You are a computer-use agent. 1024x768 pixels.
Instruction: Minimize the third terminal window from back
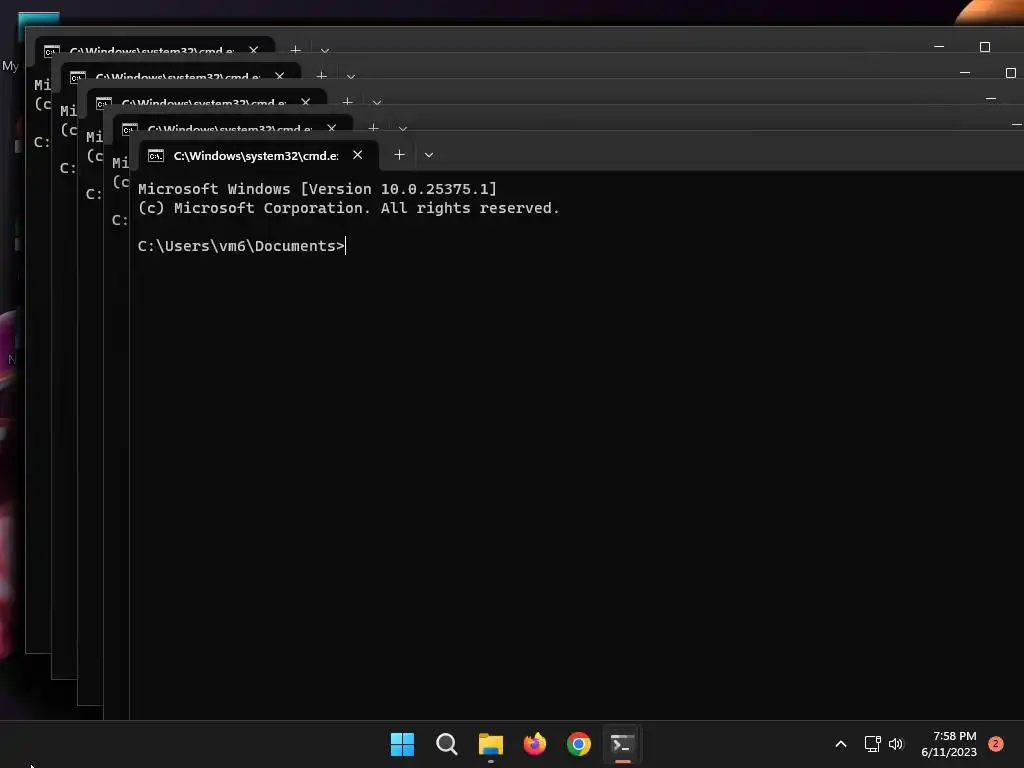coord(991,99)
